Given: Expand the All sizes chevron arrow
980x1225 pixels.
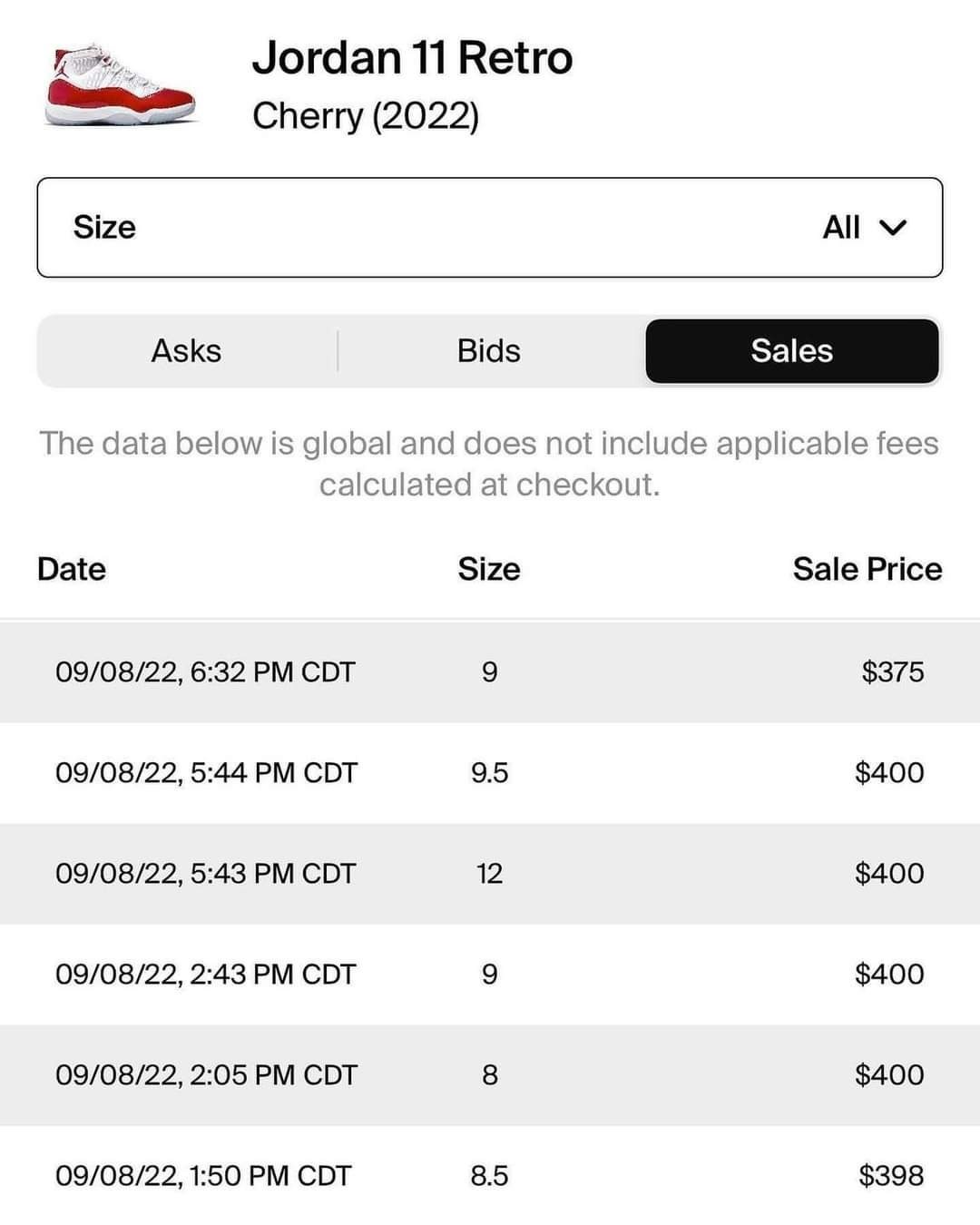Looking at the screenshot, I should tap(893, 227).
